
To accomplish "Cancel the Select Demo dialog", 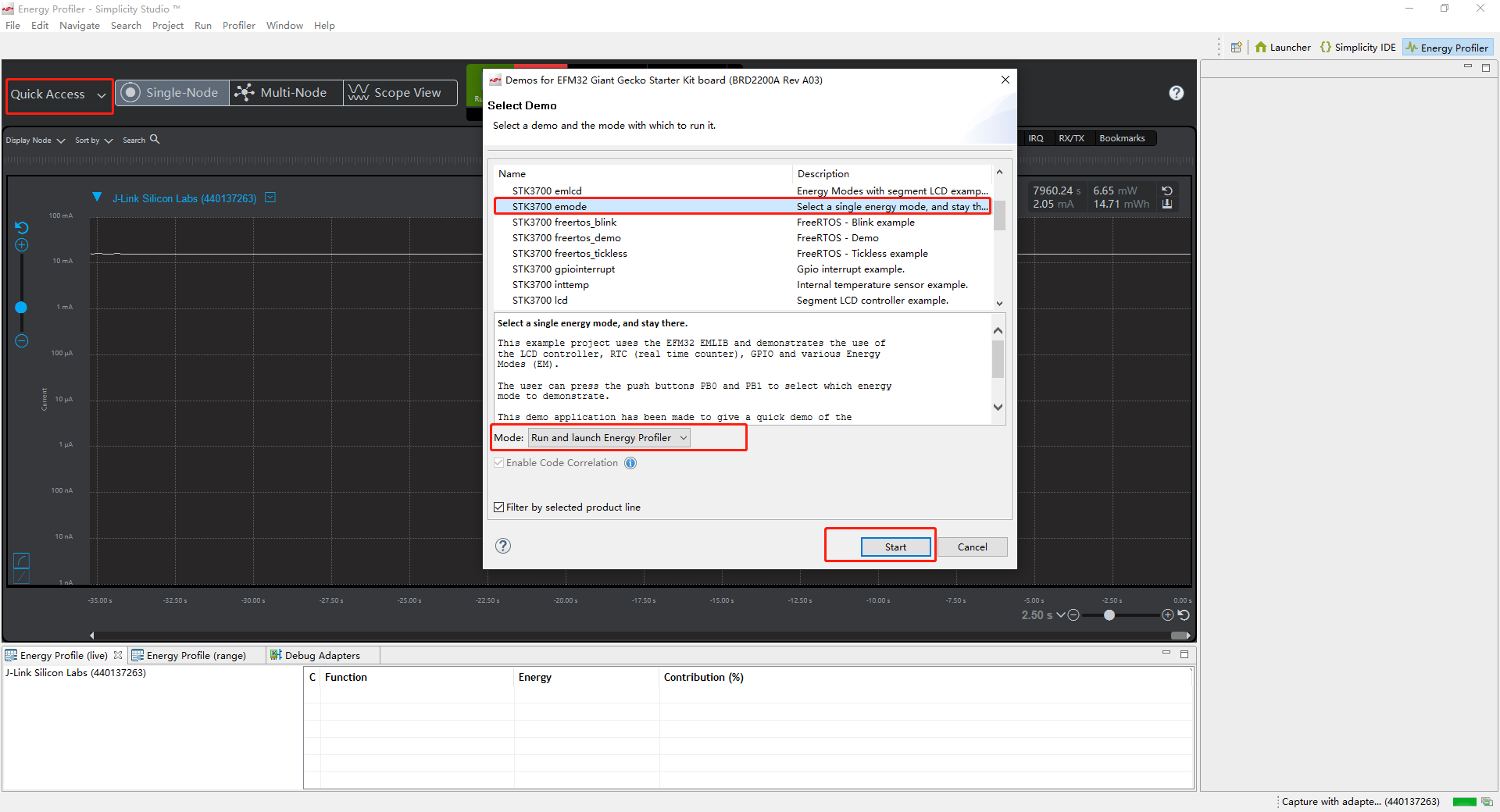I will pos(973,547).
